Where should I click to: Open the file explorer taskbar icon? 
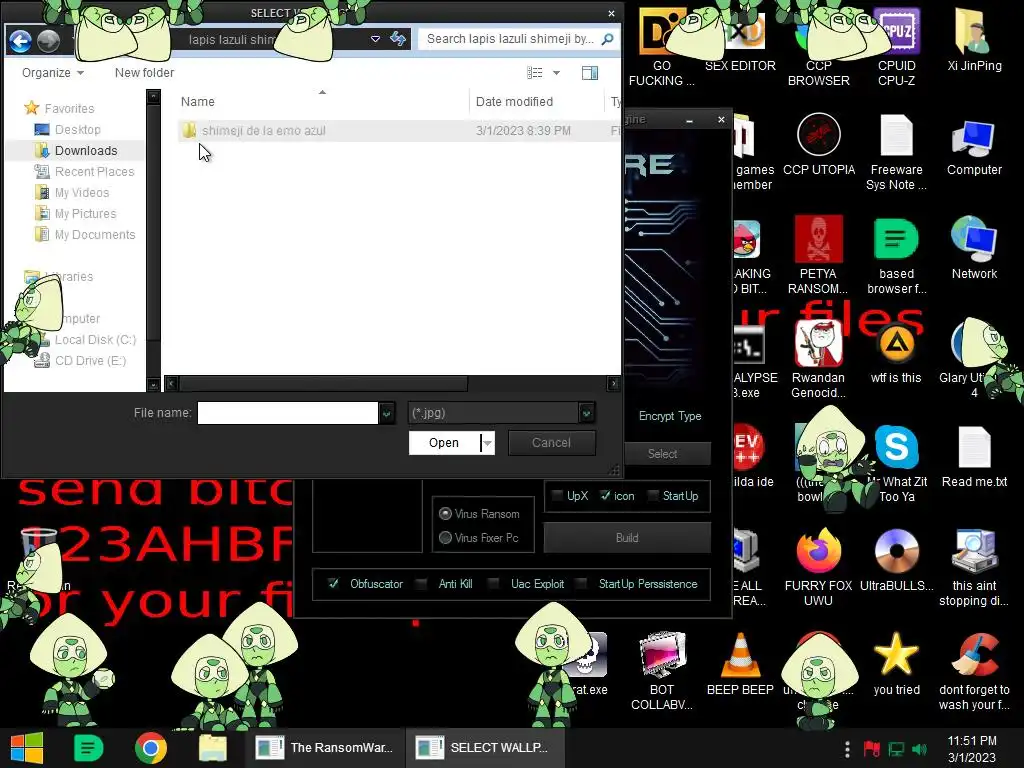pyautogui.click(x=212, y=748)
